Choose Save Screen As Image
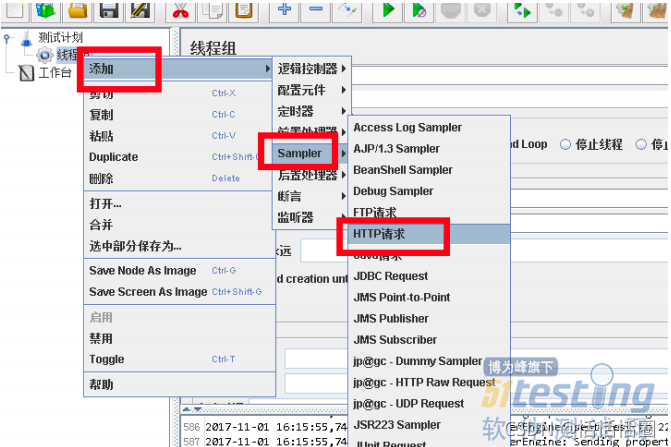This screenshot has width=671, height=447. pyautogui.click(x=179, y=292)
